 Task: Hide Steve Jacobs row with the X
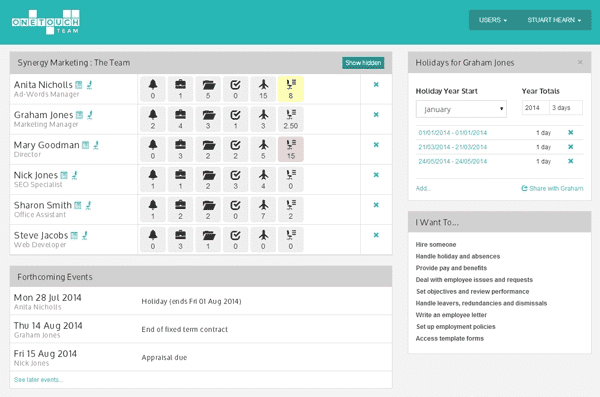click(x=376, y=235)
